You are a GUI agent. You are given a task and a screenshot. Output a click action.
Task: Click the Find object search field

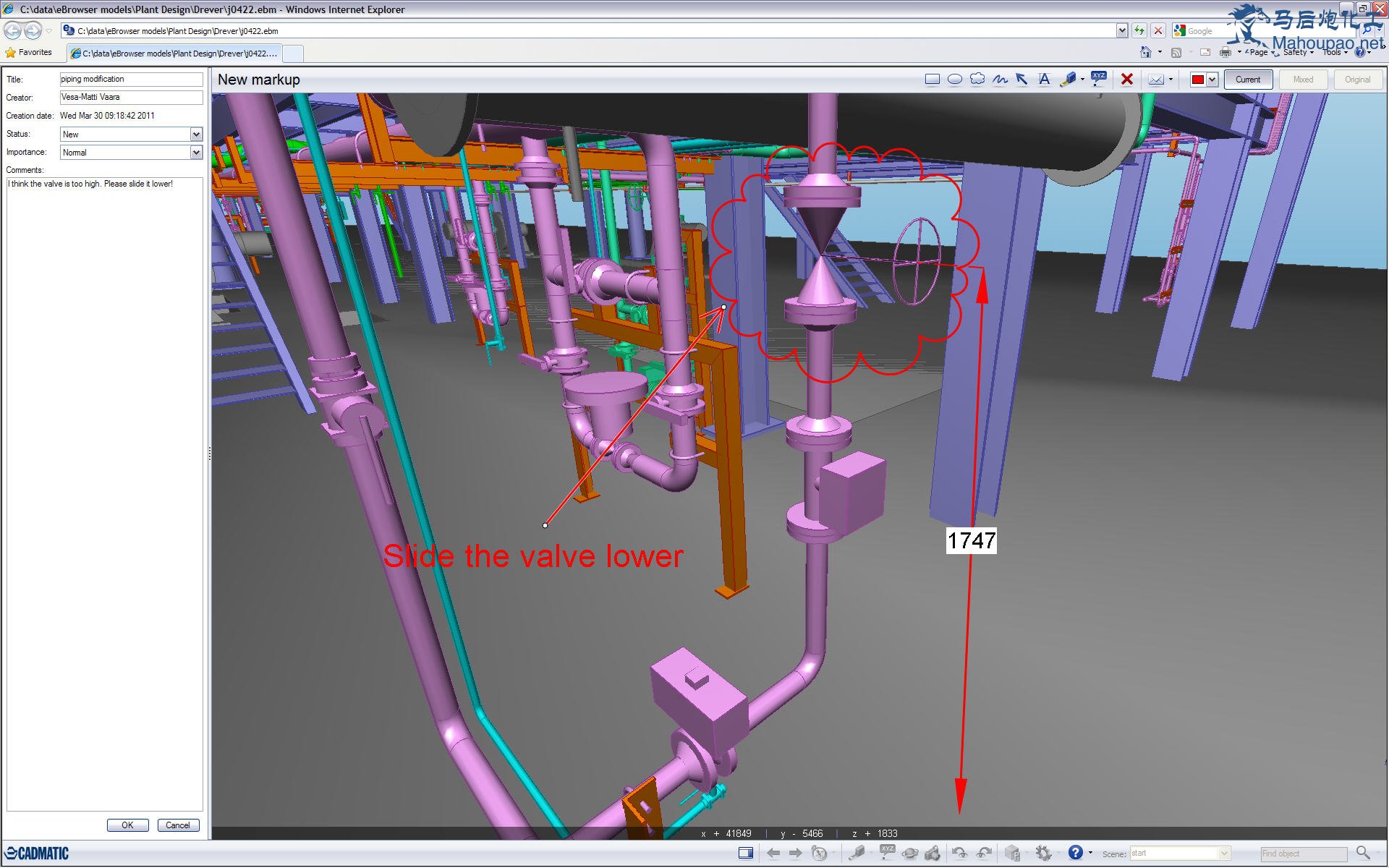1304,854
